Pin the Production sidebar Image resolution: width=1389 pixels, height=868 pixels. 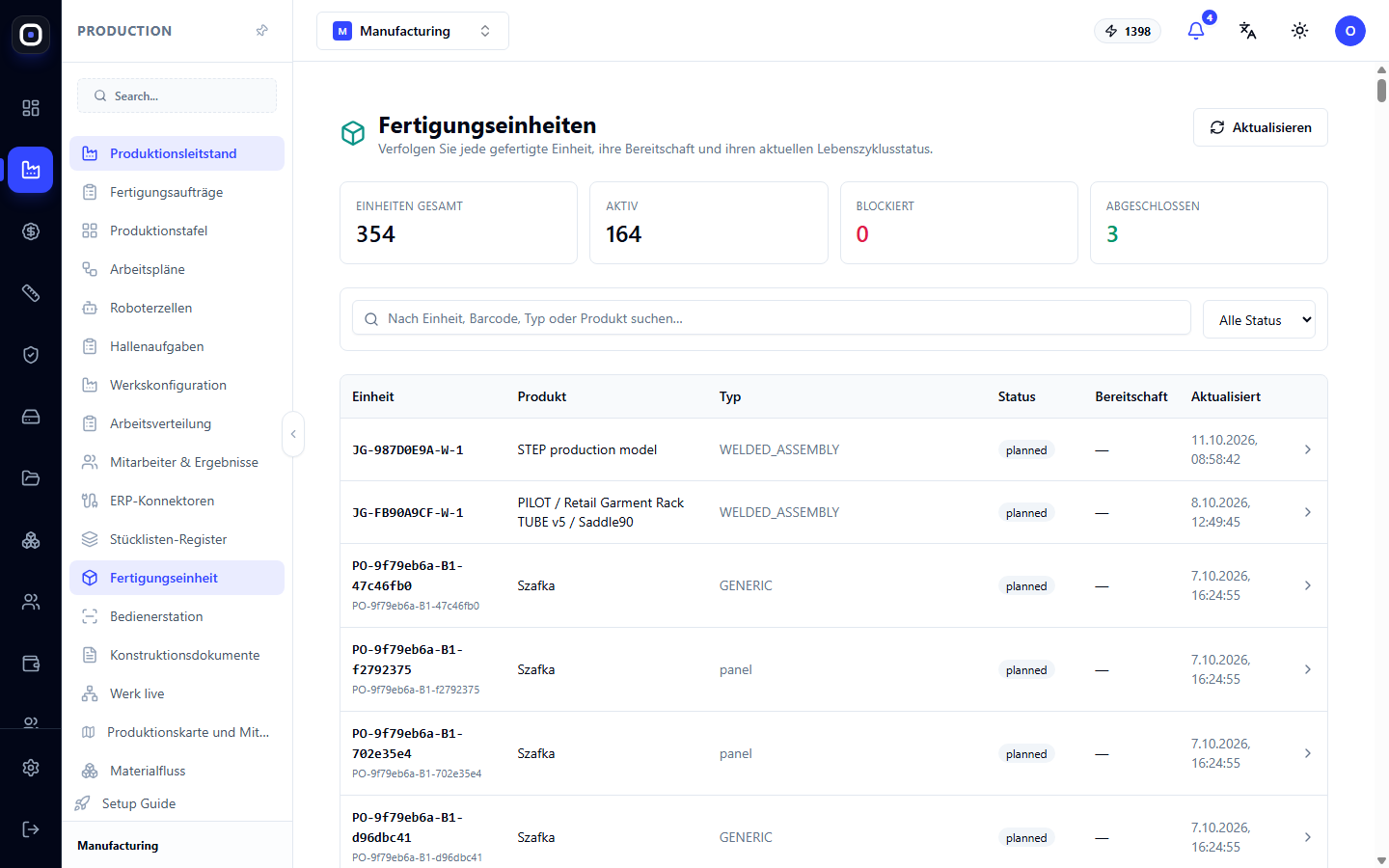point(261,31)
